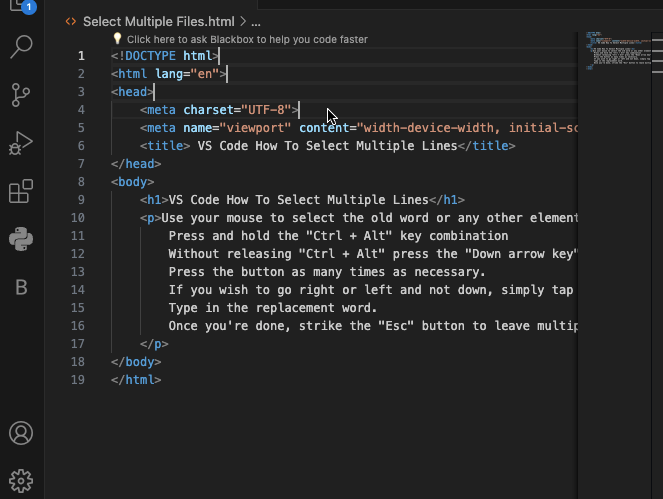Click the closing p tag on line 17
This screenshot has height=499, width=663.
click(x=154, y=344)
